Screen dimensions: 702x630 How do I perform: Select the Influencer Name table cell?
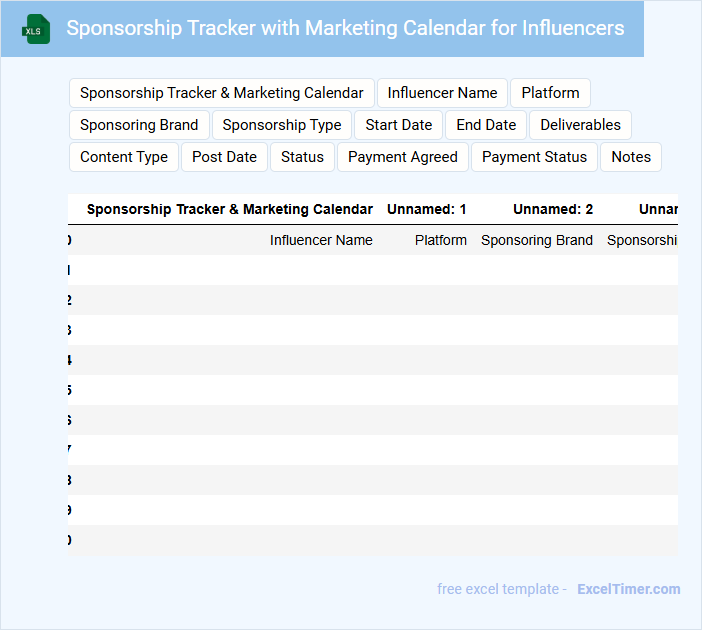tap(321, 240)
